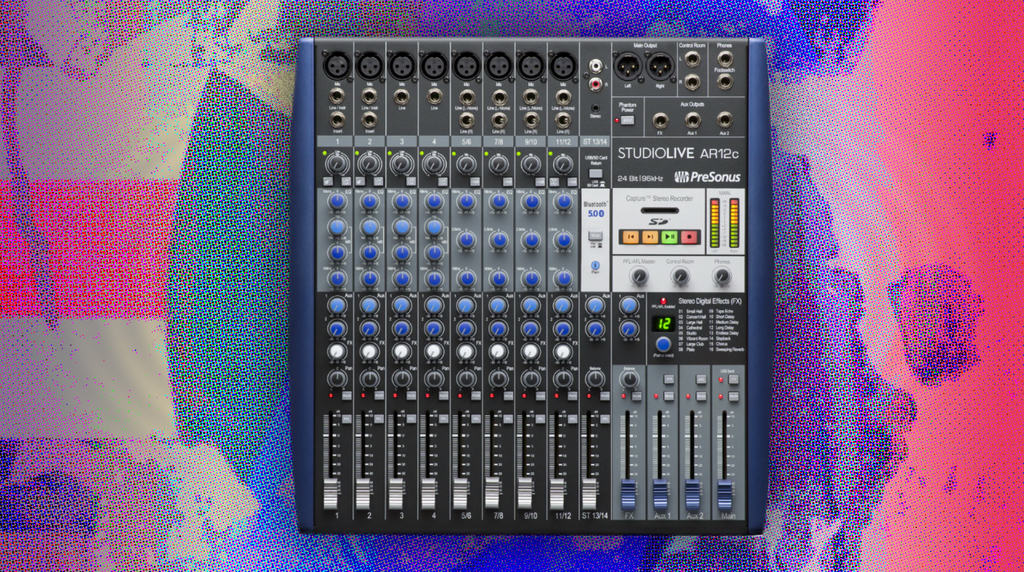Click the Control Room level knob

click(x=680, y=276)
